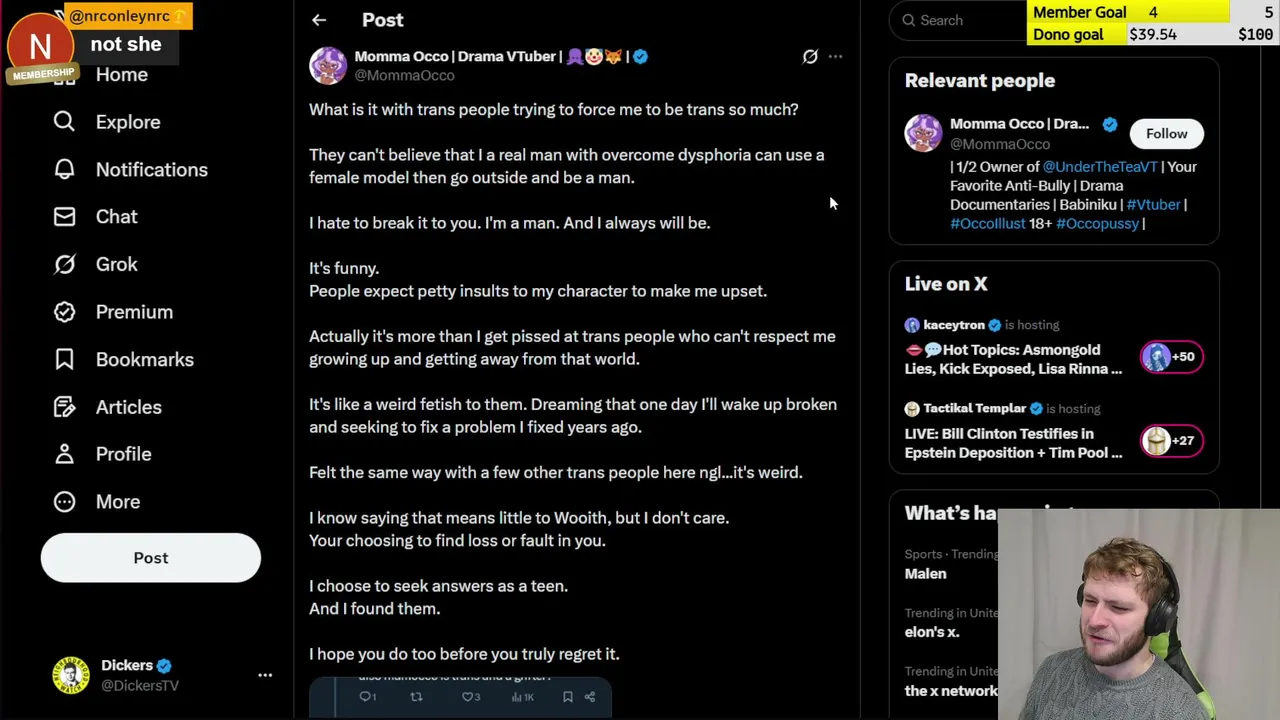Open the Dickers account switcher dots

[265, 675]
